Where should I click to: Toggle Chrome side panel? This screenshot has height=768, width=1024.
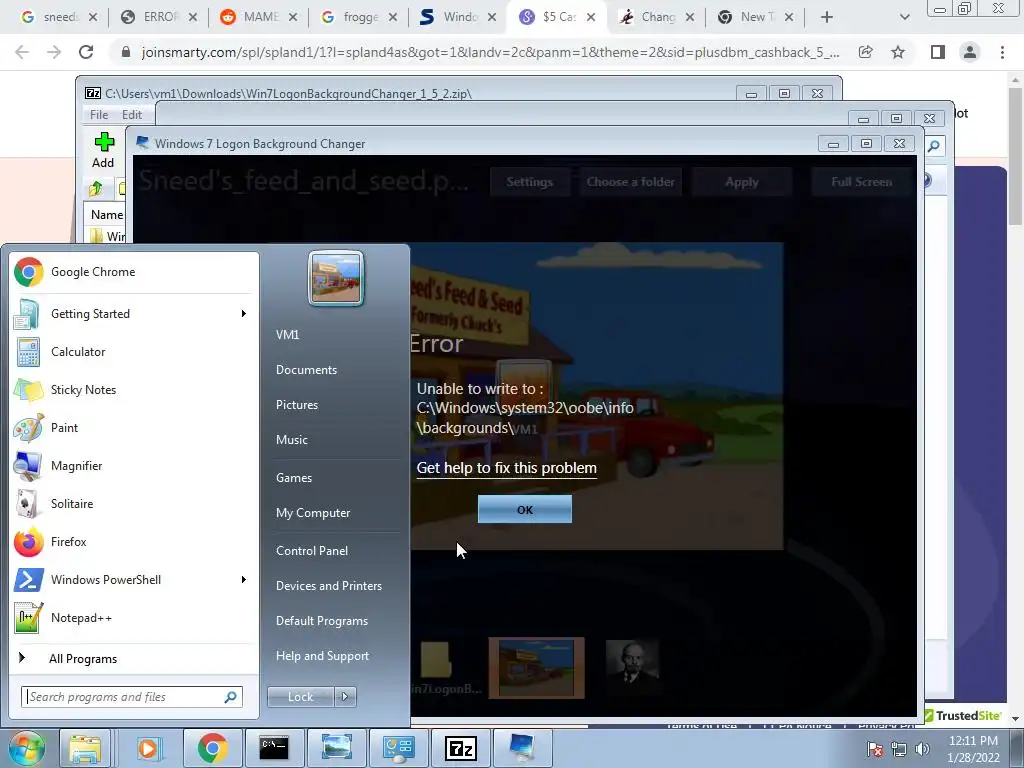[938, 52]
